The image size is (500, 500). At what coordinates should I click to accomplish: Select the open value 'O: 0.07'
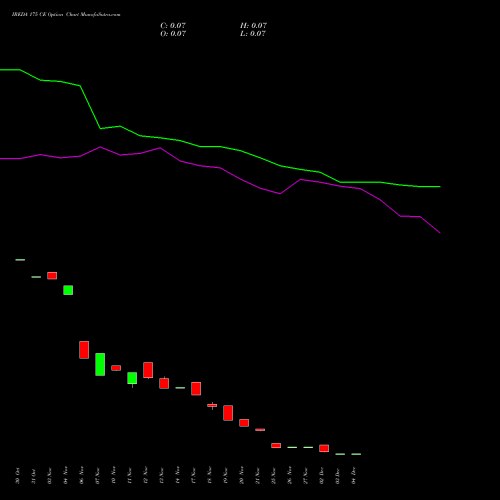click(x=173, y=34)
